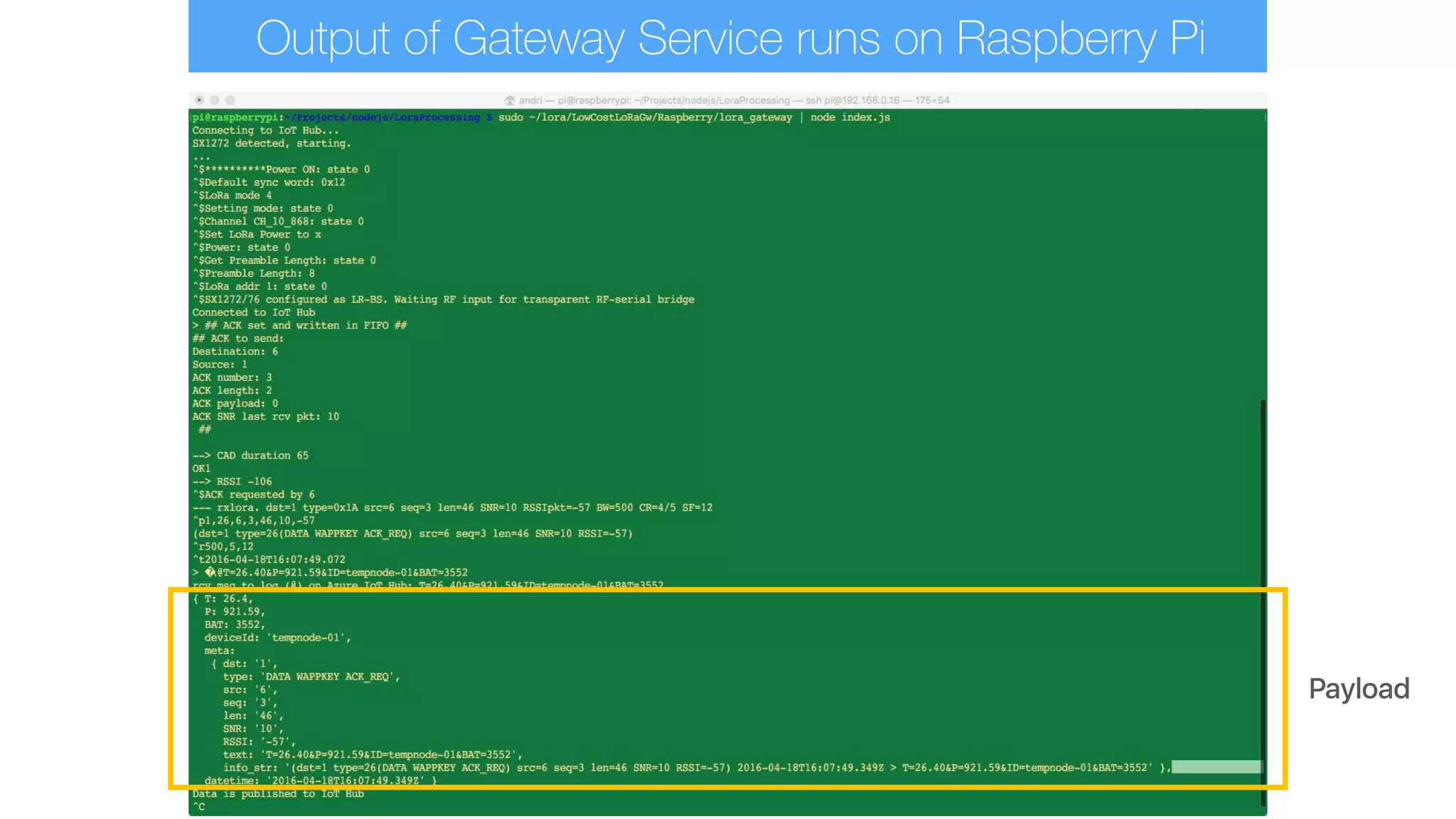
Task: Click the line 'Source: 1'
Action: 220,365
